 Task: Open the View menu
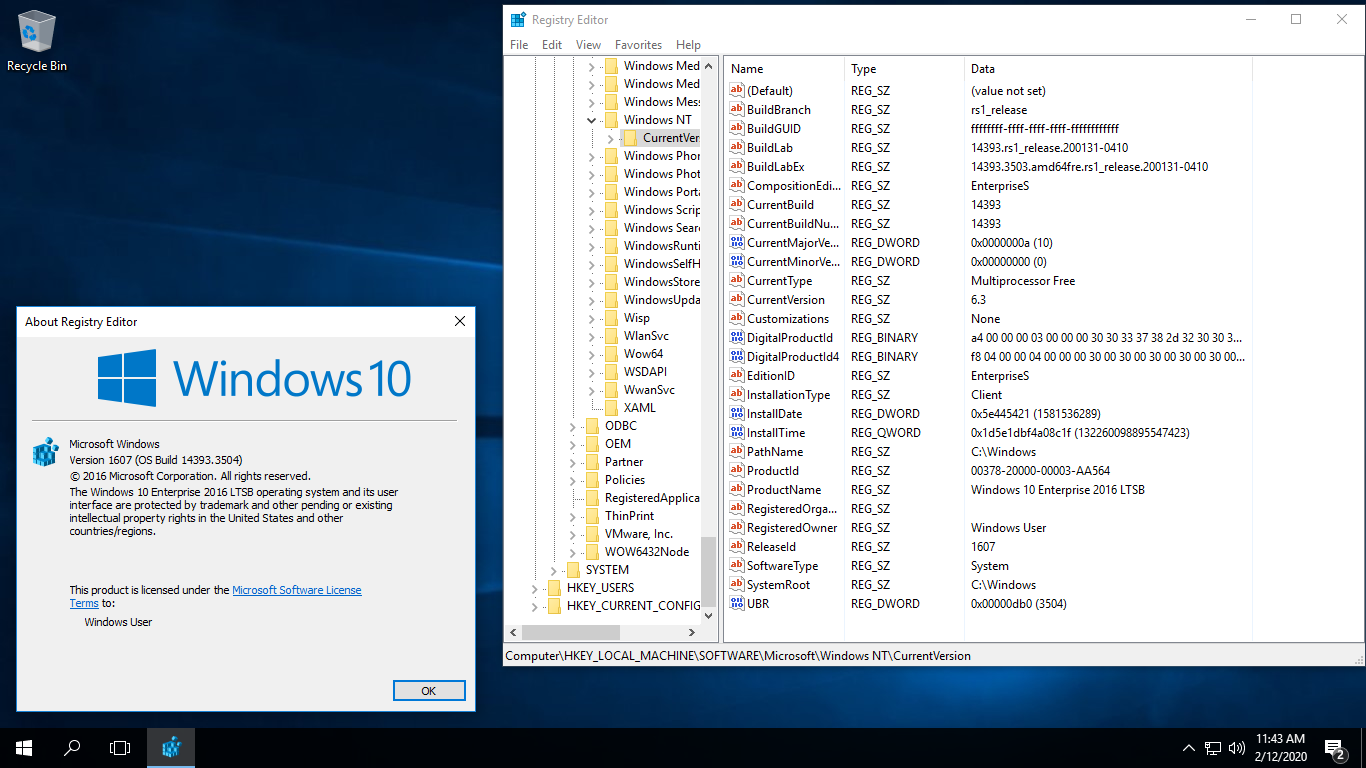coord(589,45)
